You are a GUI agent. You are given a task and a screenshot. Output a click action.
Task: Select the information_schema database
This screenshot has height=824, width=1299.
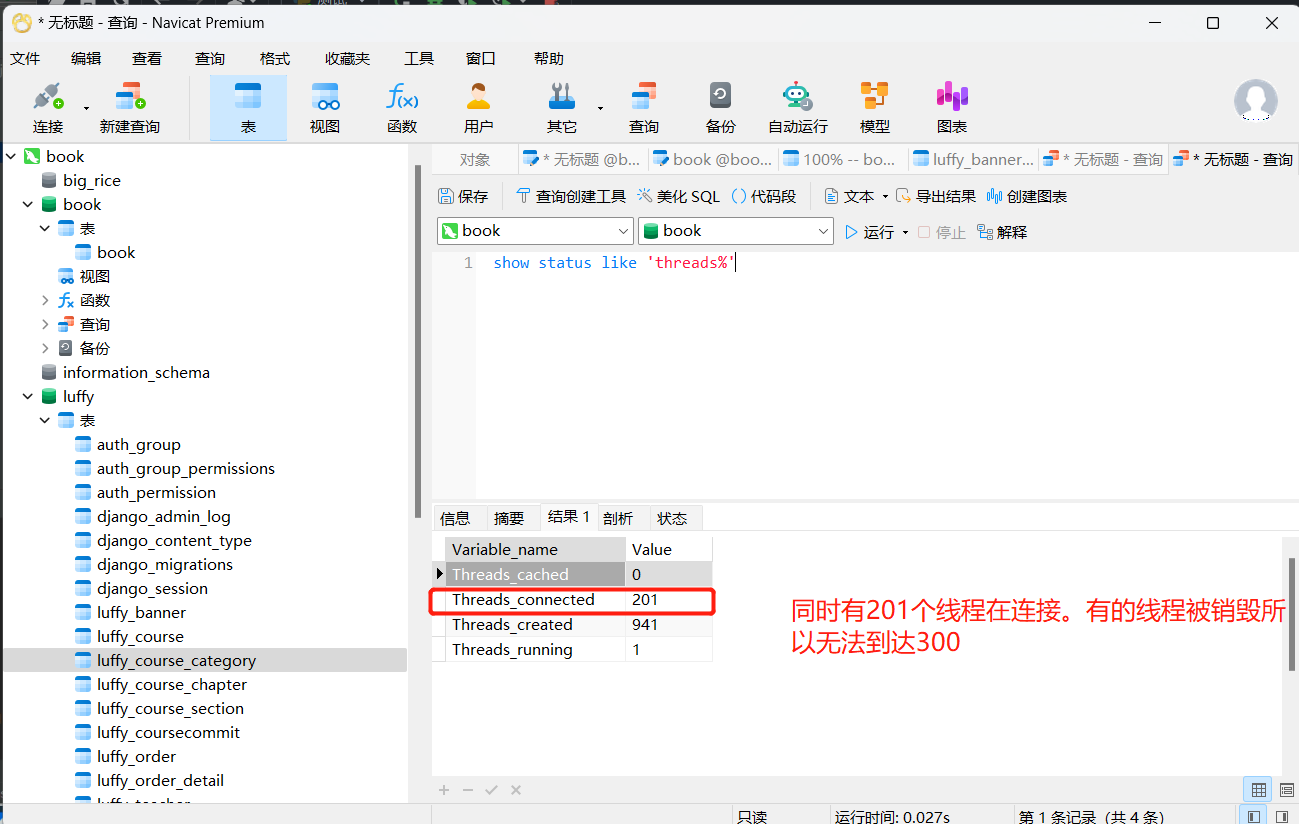[x=136, y=372]
